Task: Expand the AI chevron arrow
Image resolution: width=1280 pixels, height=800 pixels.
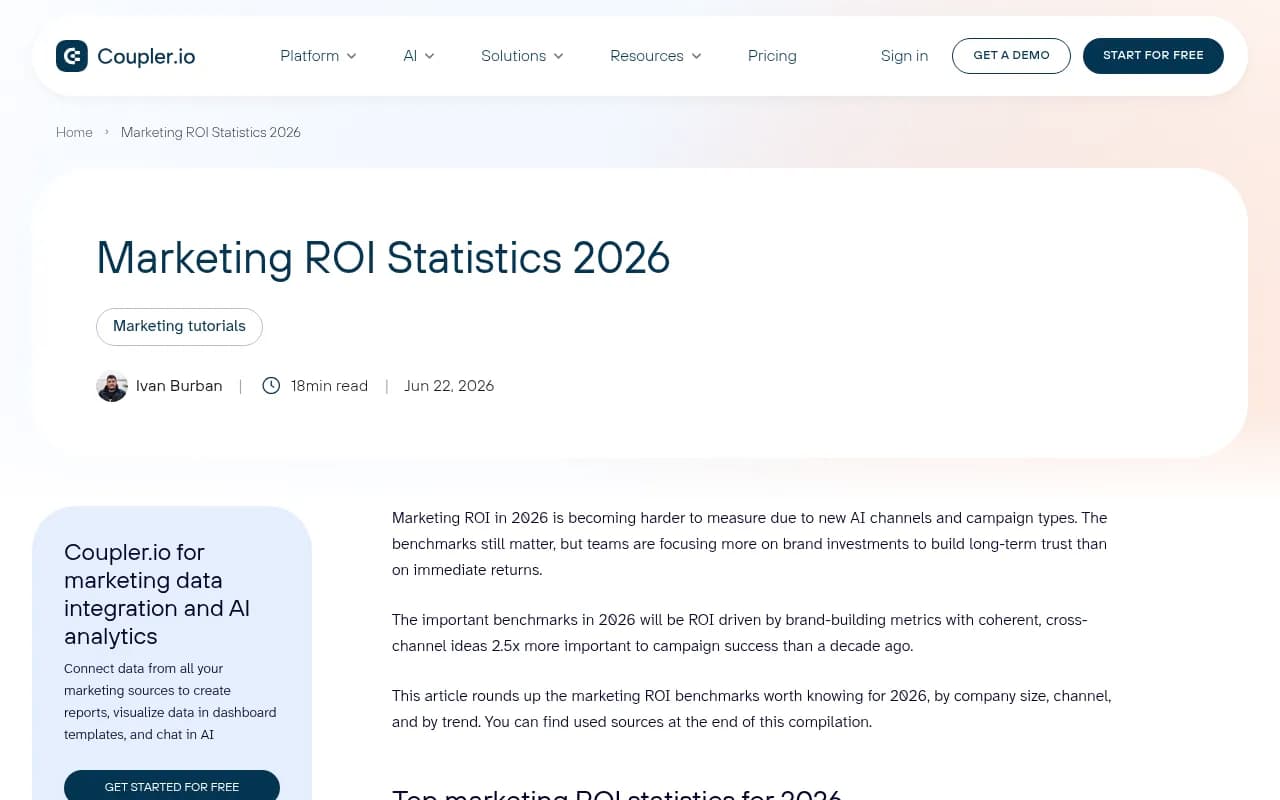Action: pyautogui.click(x=429, y=56)
